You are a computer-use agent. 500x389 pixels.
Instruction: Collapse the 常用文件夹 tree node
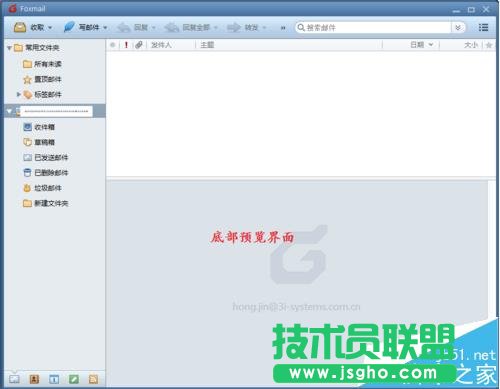pyautogui.click(x=9, y=48)
